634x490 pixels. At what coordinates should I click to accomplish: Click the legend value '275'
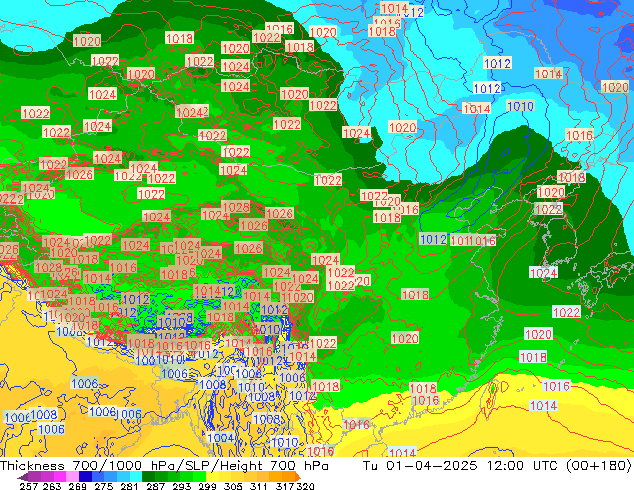(104, 486)
